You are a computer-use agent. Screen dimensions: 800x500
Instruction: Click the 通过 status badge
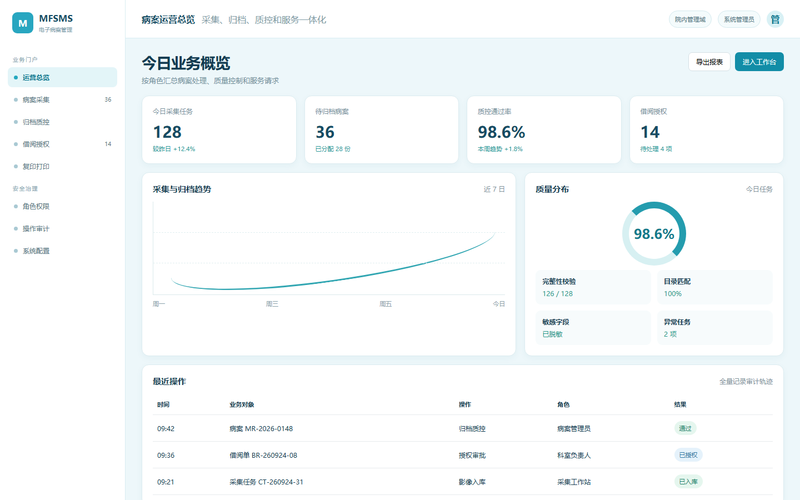(x=685, y=428)
